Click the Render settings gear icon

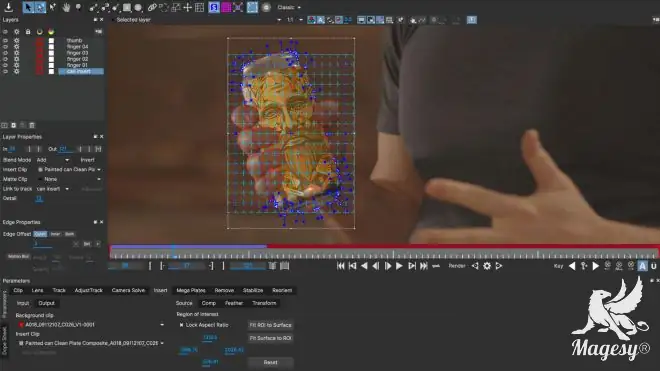tap(487, 266)
